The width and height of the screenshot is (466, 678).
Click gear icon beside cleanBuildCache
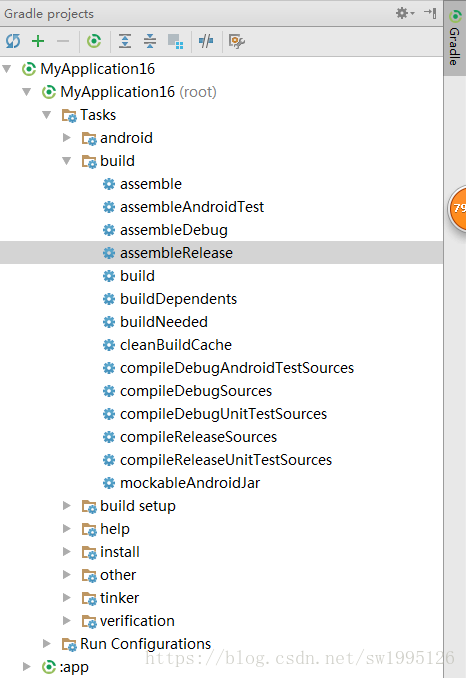(109, 345)
